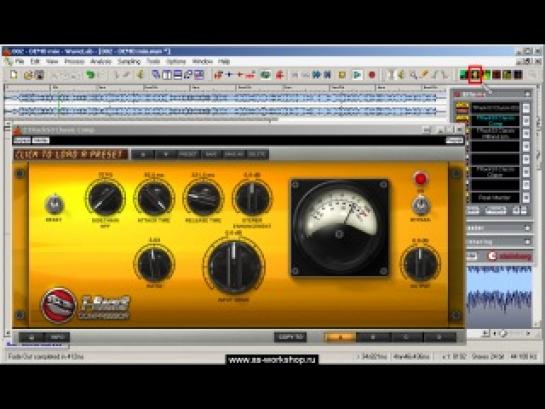The height and width of the screenshot is (409, 545).
Task: Click the INFO button
Action: point(57,337)
